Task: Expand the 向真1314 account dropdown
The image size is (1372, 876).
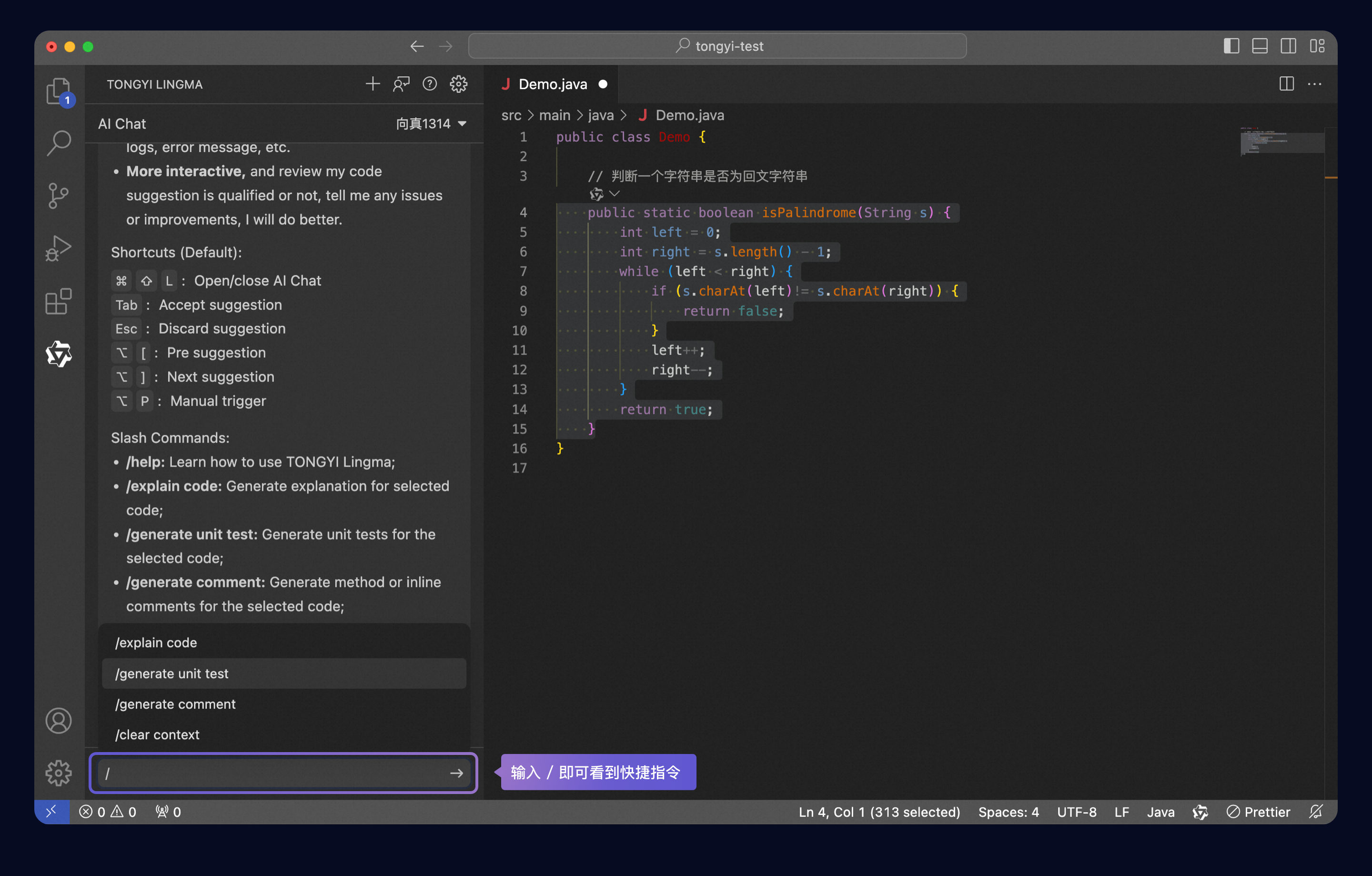Action: tap(431, 123)
